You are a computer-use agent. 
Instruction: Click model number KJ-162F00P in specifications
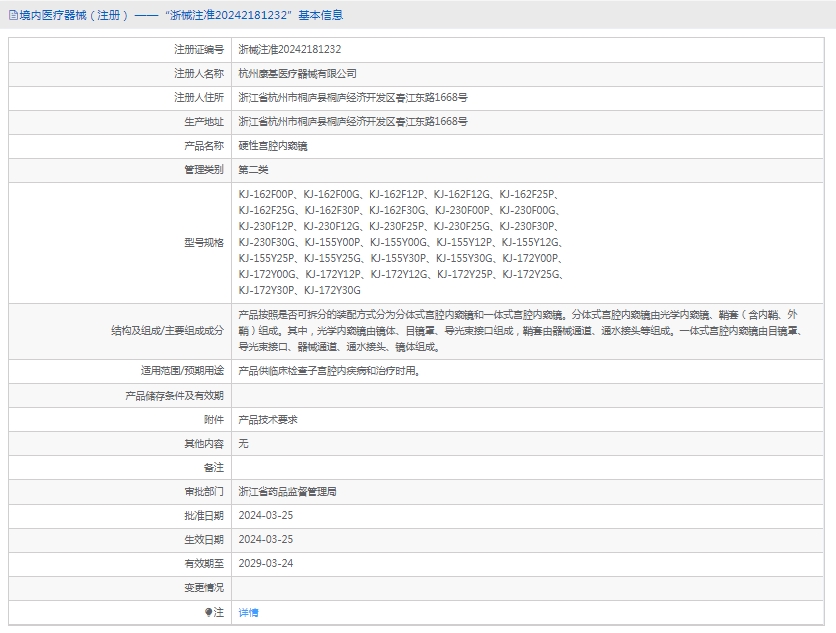tap(267, 194)
